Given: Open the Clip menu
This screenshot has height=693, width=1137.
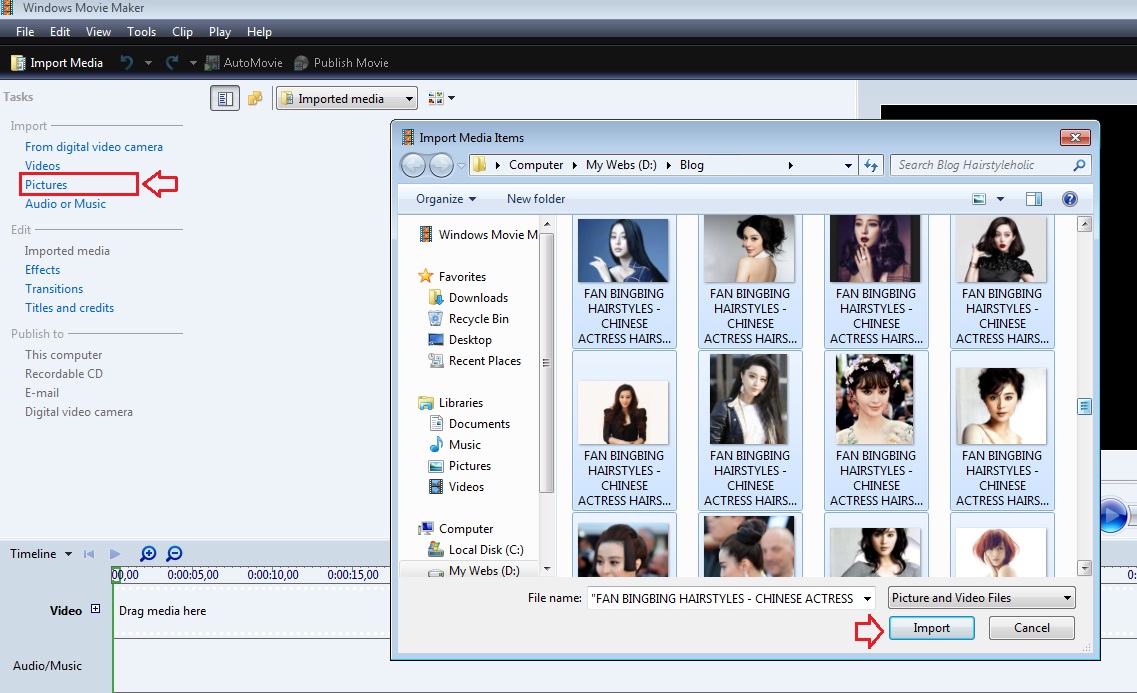Looking at the screenshot, I should coord(182,32).
